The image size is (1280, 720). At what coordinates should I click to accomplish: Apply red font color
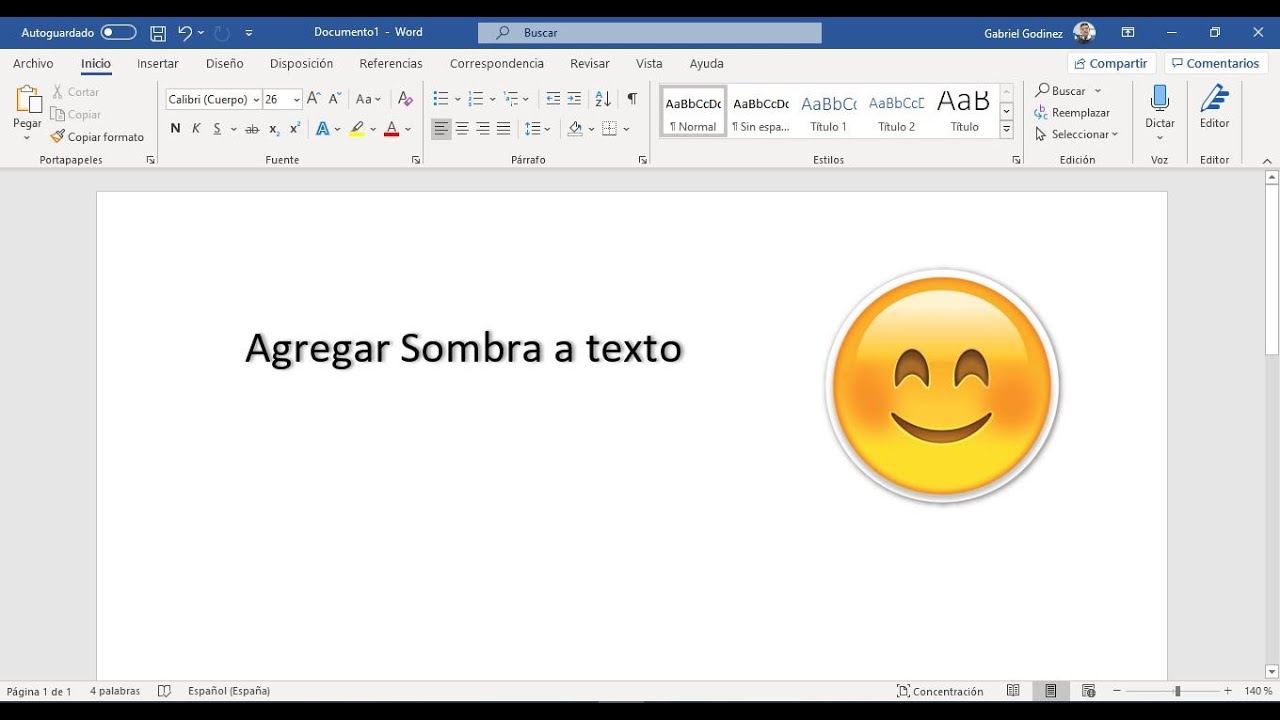(391, 129)
